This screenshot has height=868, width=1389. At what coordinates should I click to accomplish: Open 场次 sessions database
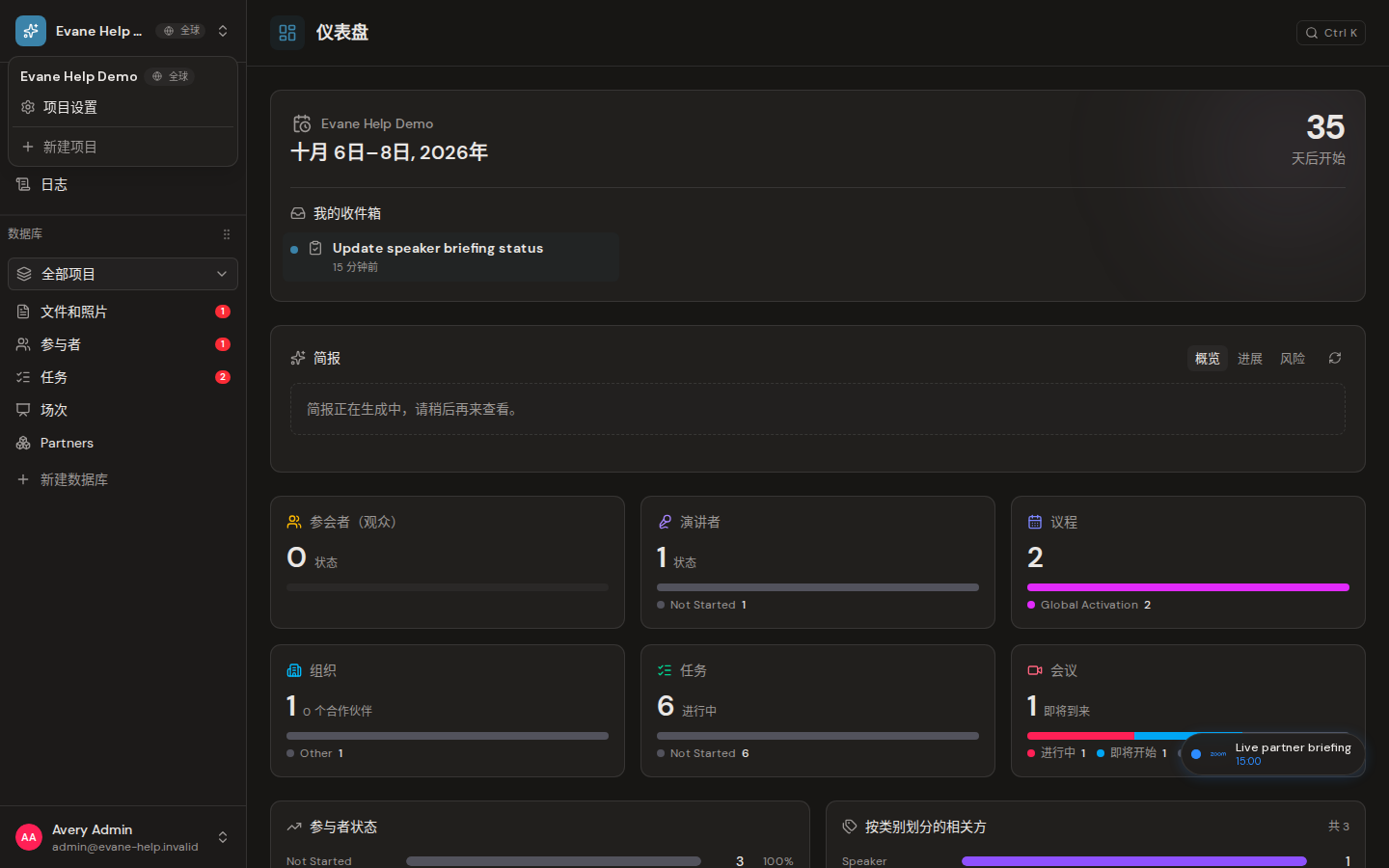click(x=123, y=410)
